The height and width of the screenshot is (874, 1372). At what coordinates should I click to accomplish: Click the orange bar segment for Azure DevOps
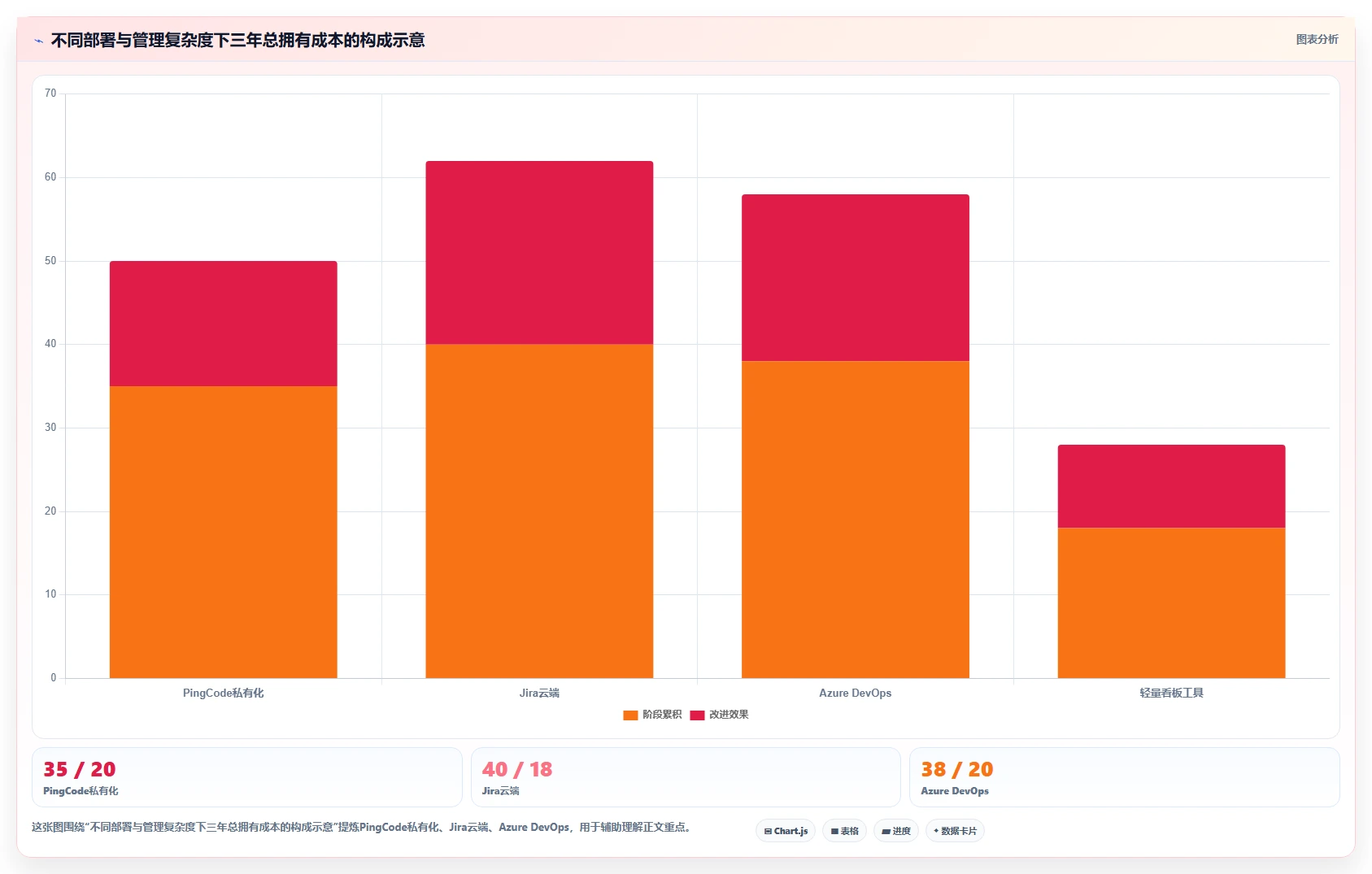(856, 520)
